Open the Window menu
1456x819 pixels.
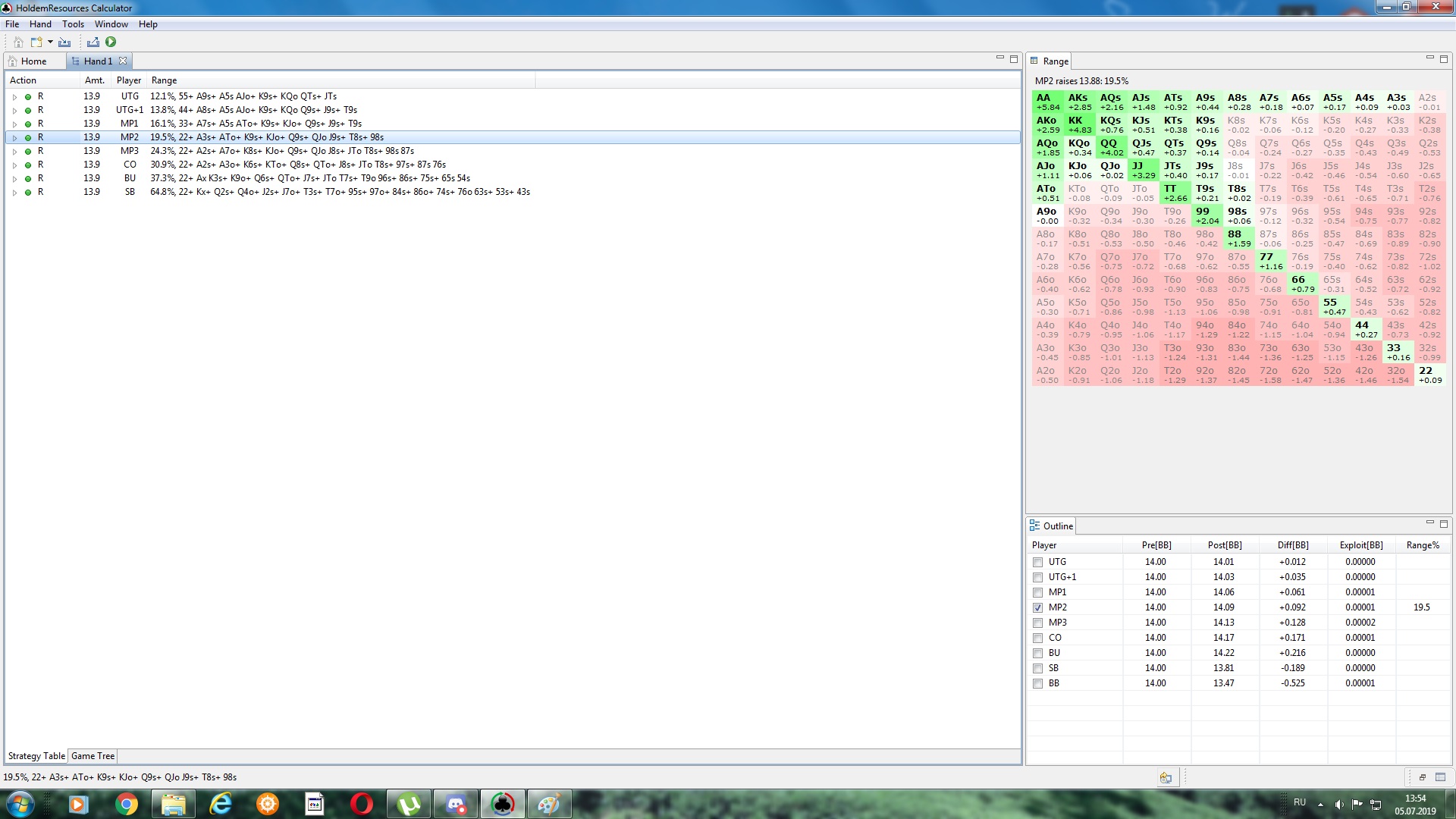pos(111,24)
